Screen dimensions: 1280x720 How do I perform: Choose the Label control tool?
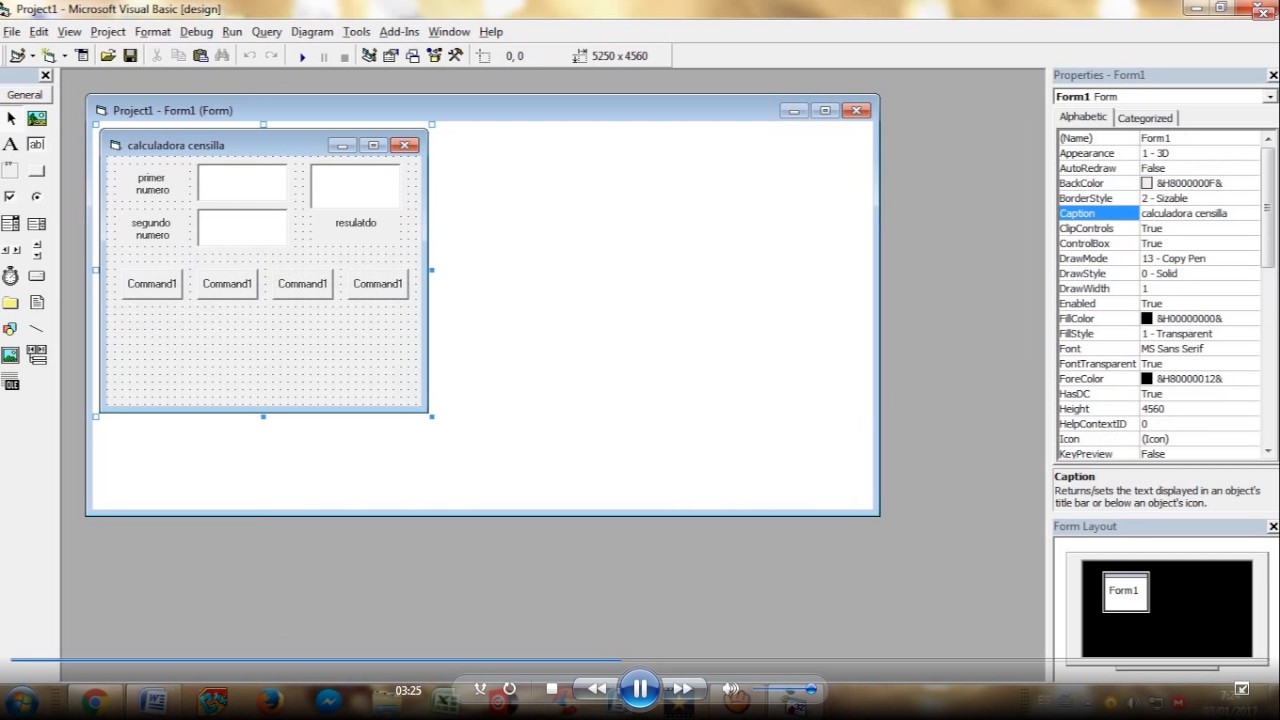11,144
